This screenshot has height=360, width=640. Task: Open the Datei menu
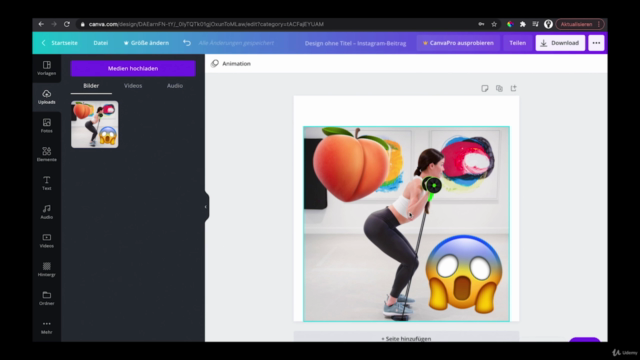100,43
